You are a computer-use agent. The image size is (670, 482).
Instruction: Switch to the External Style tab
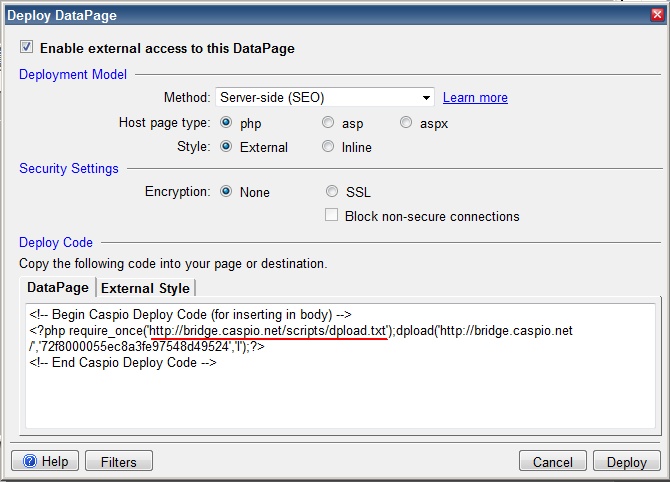click(x=145, y=288)
